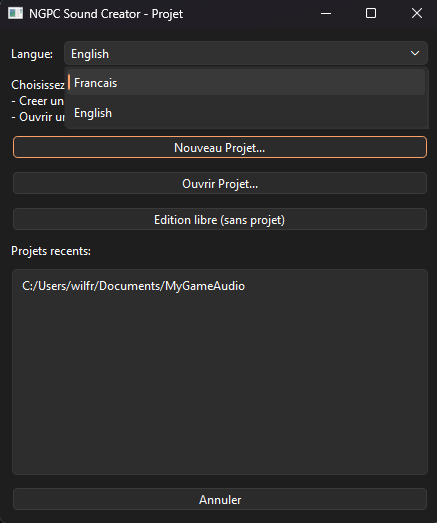
Task: Click the Langue: label
Action: 32,54
